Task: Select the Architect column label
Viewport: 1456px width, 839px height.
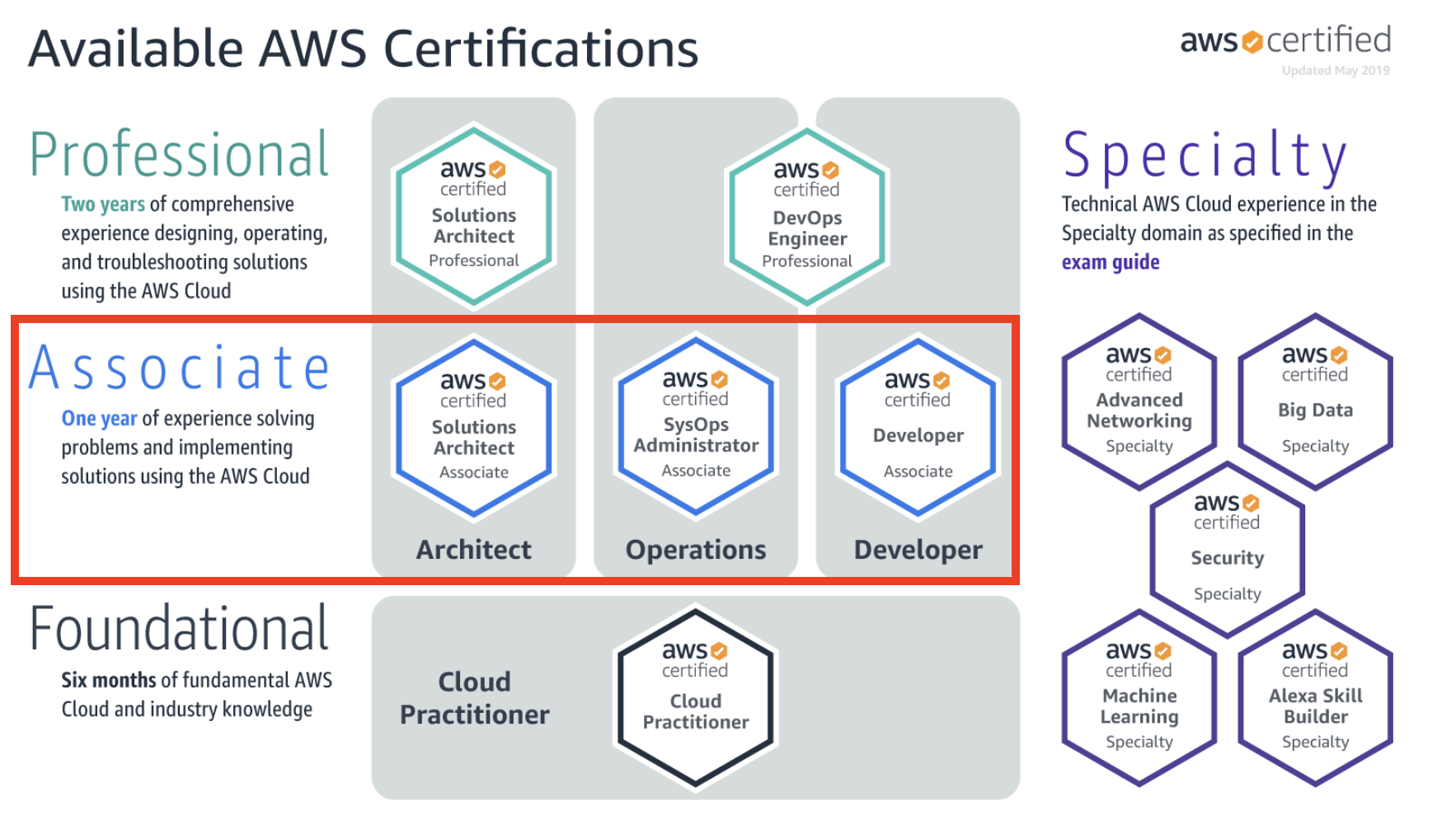Action: pos(474,550)
